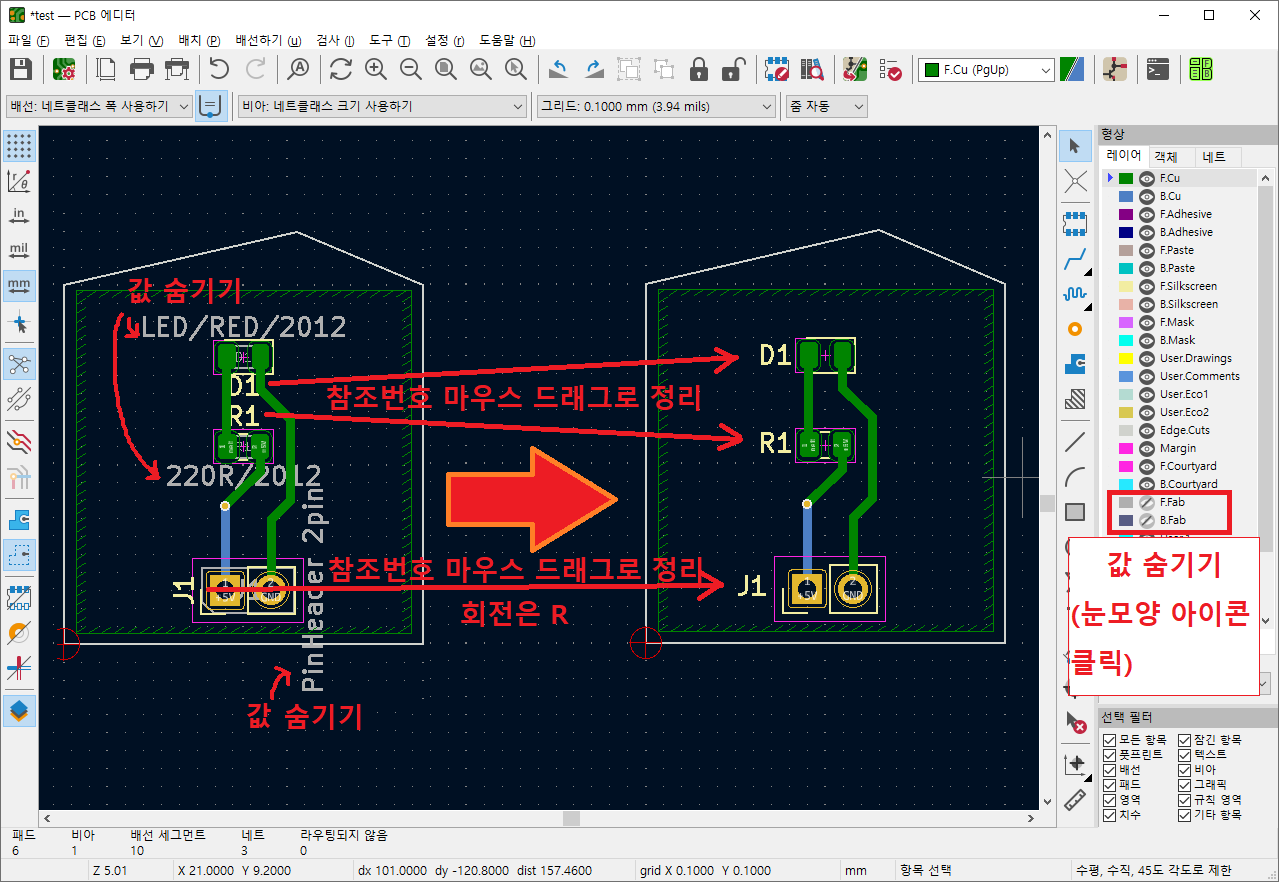Open the Footprint Library Browser icon

click(812, 69)
